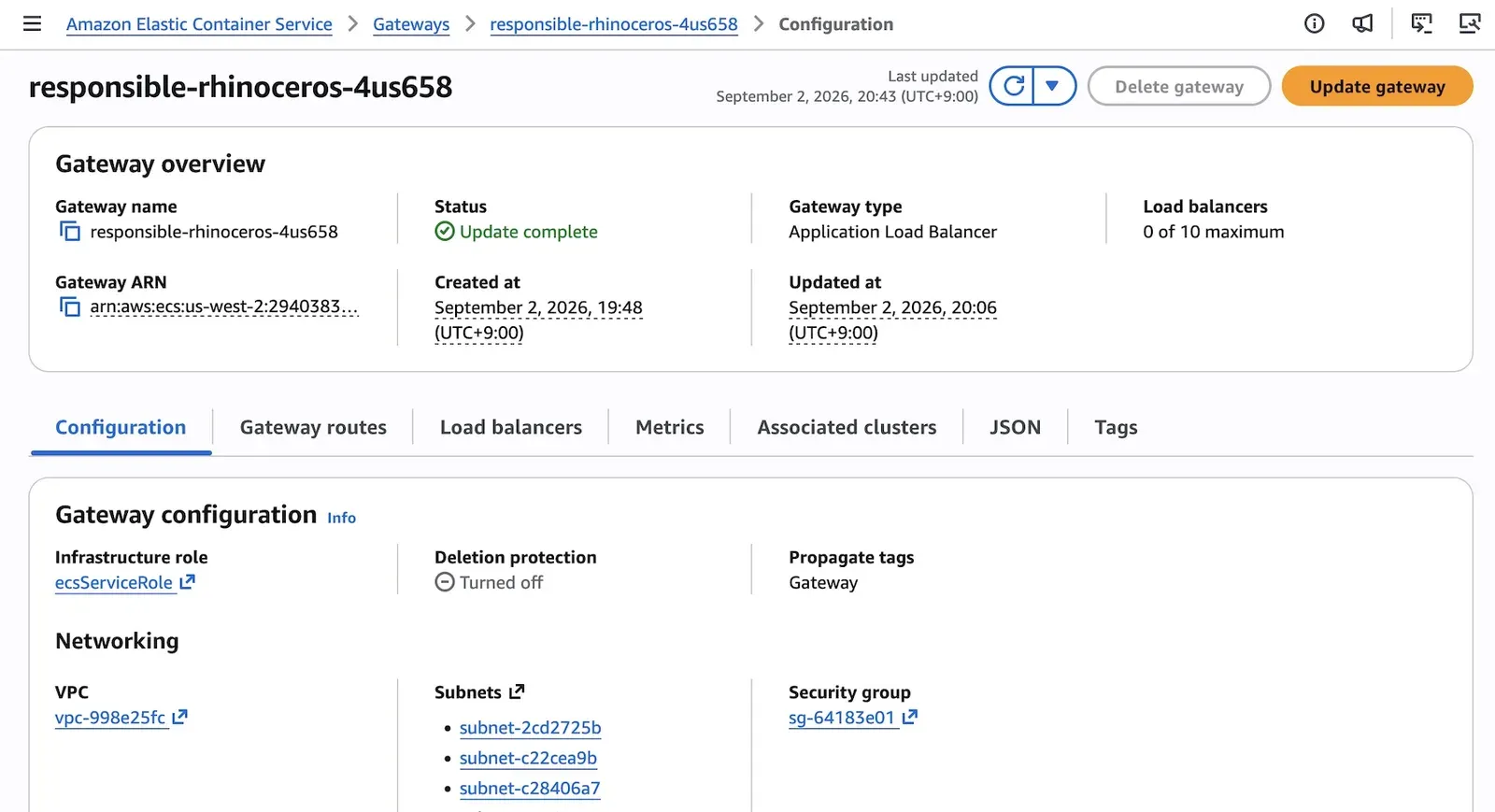Navigate to Gateways breadcrumb link

(411, 24)
